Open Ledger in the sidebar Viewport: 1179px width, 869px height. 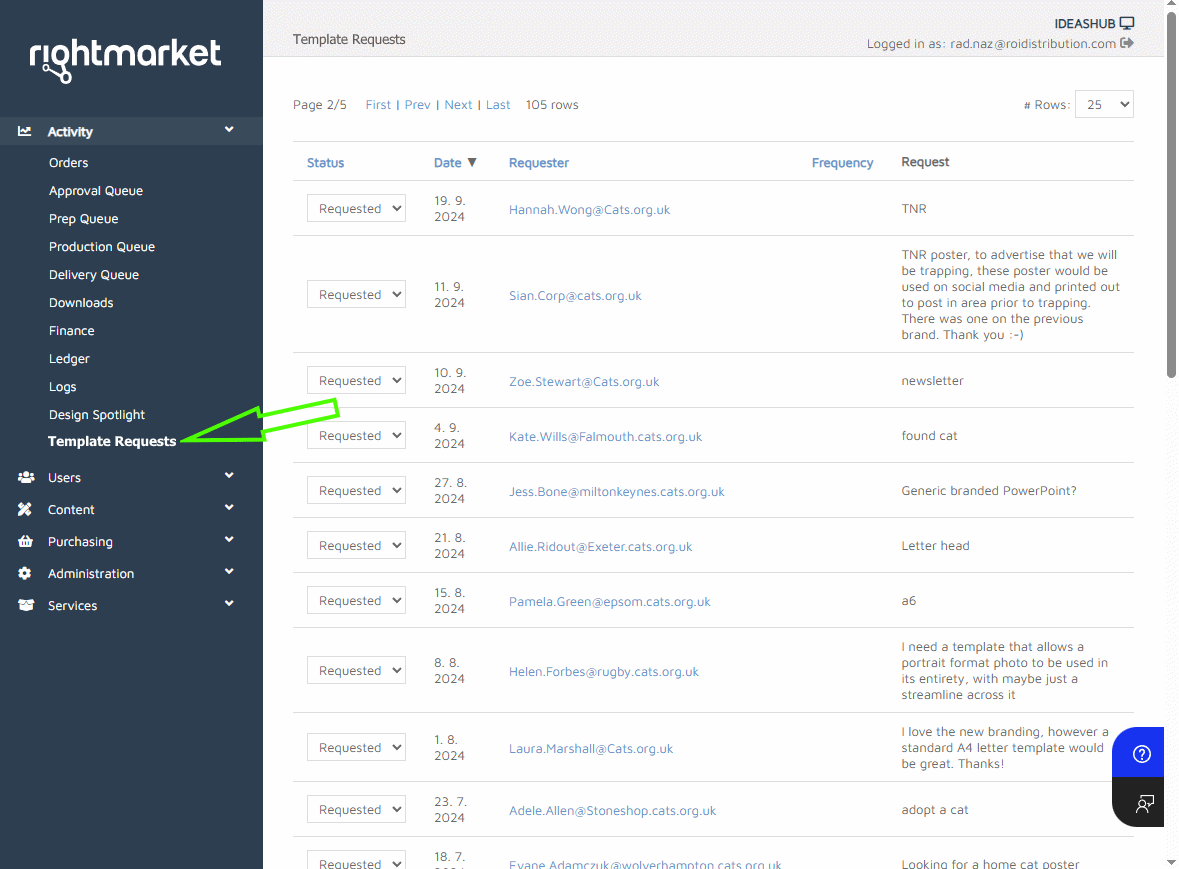tap(69, 359)
